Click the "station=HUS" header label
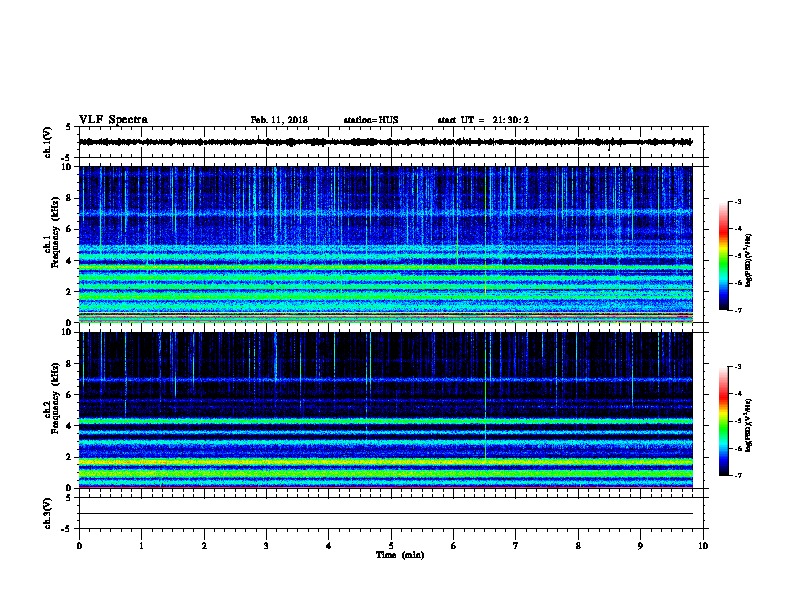 click(x=371, y=120)
